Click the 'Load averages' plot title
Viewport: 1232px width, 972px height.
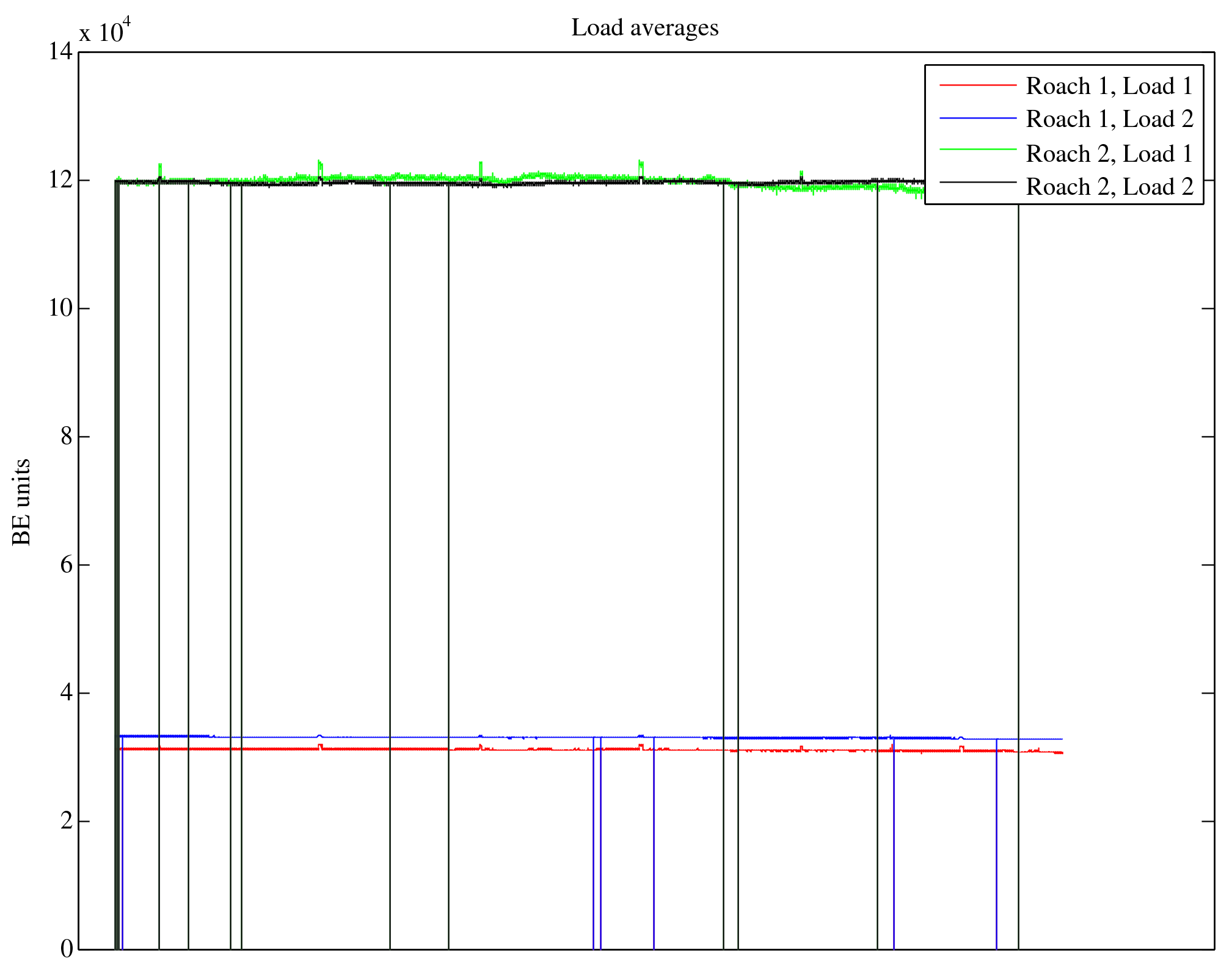pos(644,28)
